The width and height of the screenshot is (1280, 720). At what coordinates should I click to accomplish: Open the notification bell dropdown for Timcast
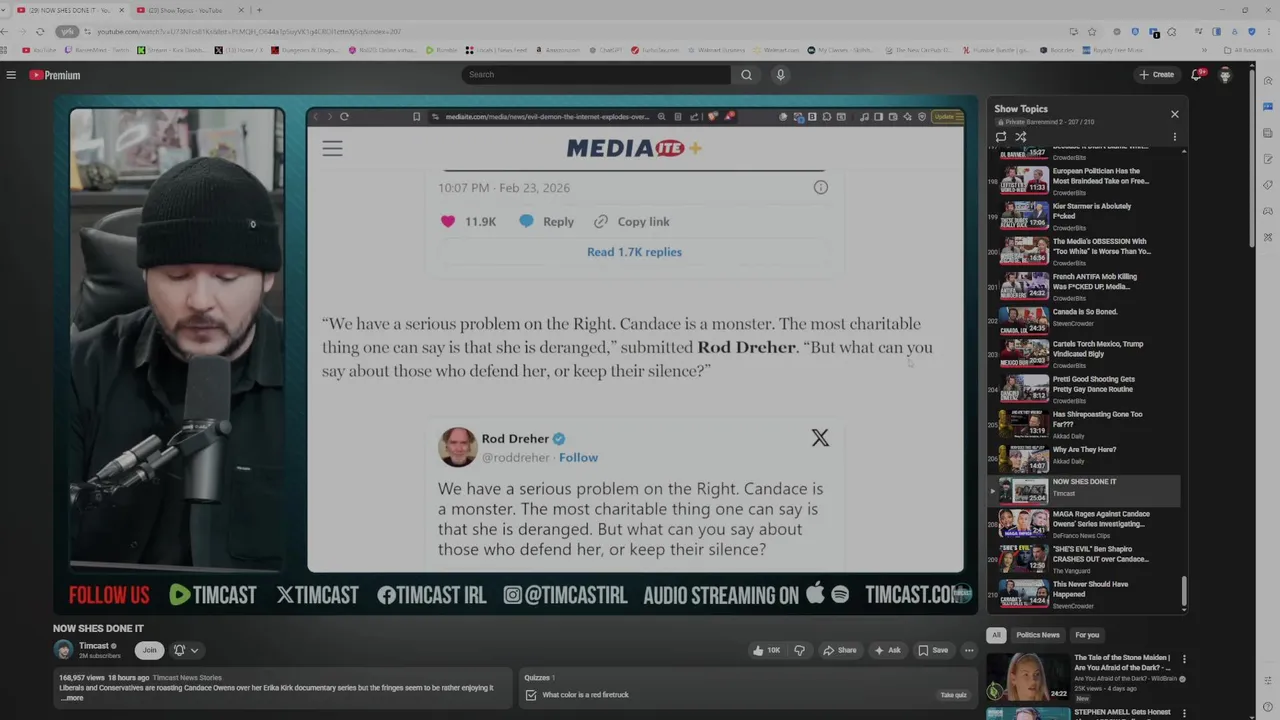point(186,650)
